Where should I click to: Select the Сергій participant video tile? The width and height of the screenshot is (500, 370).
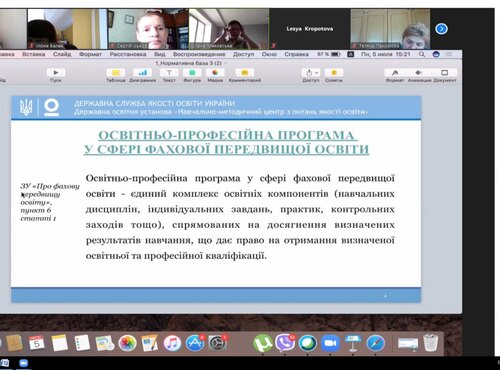point(148,29)
